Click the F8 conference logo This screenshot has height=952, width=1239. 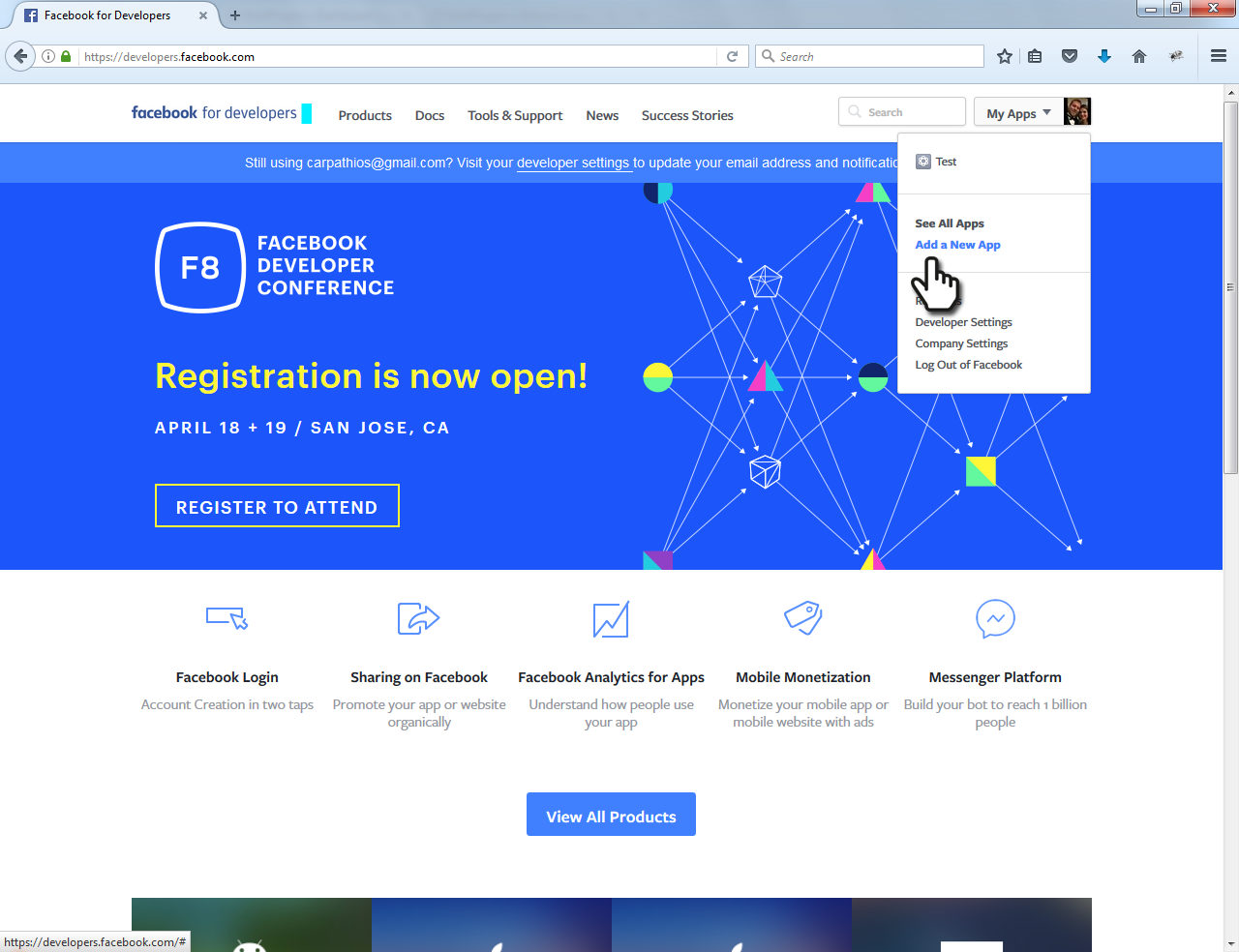click(x=200, y=268)
